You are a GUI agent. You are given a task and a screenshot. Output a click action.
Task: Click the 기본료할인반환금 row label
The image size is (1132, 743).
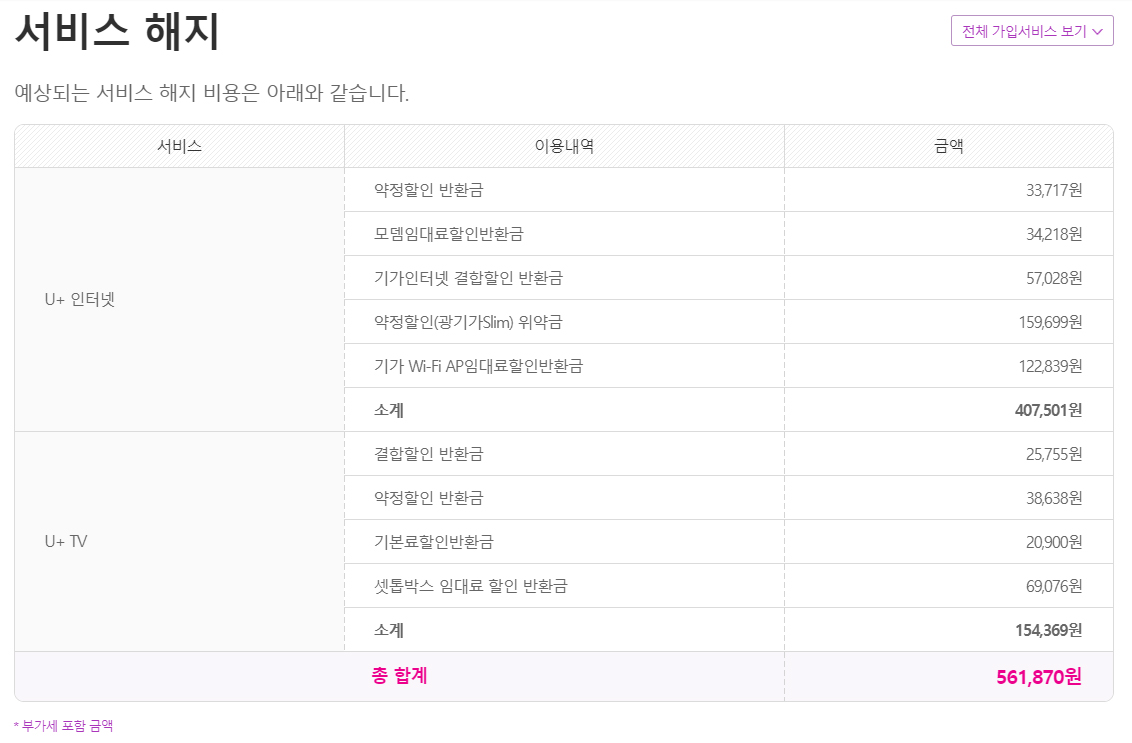[434, 542]
